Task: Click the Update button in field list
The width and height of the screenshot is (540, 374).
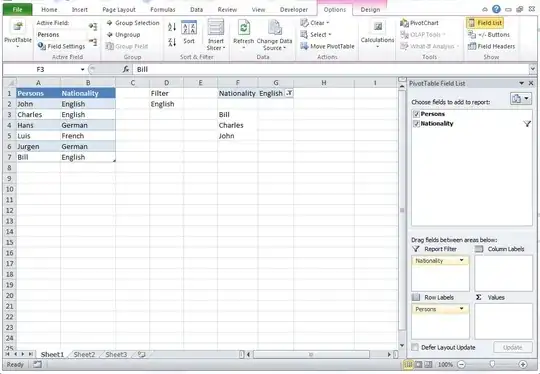Action: pos(512,347)
